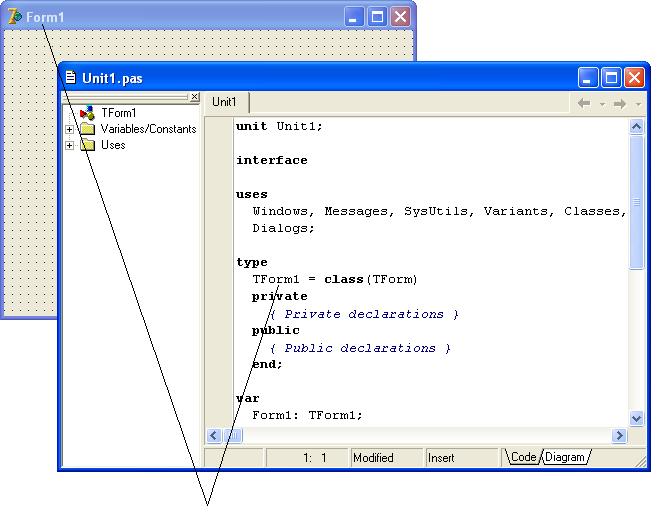The width and height of the screenshot is (651, 513).
Task: Expand the Uses tree node
Action: click(69, 145)
